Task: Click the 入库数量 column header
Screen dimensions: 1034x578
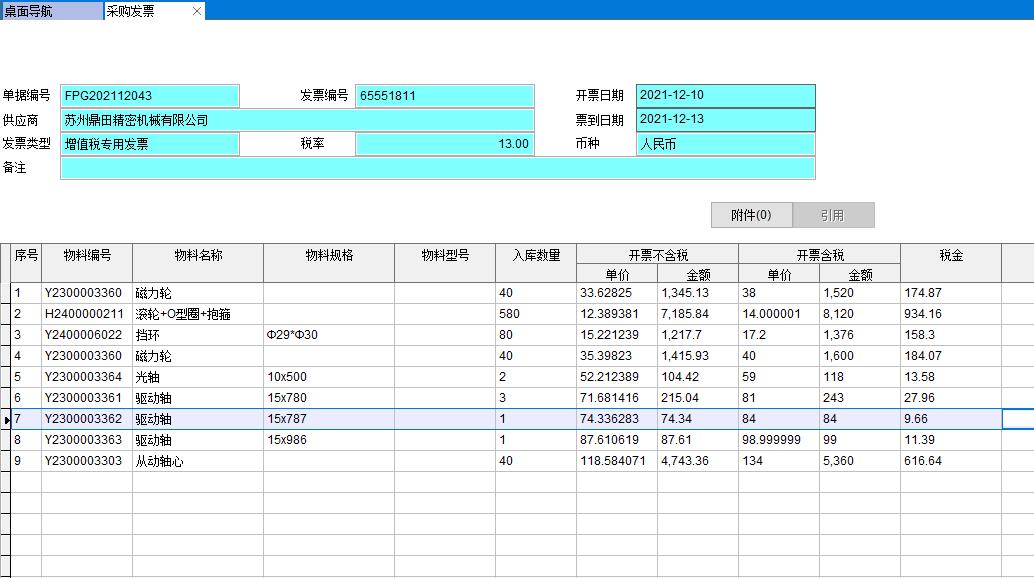Action: 536,256
